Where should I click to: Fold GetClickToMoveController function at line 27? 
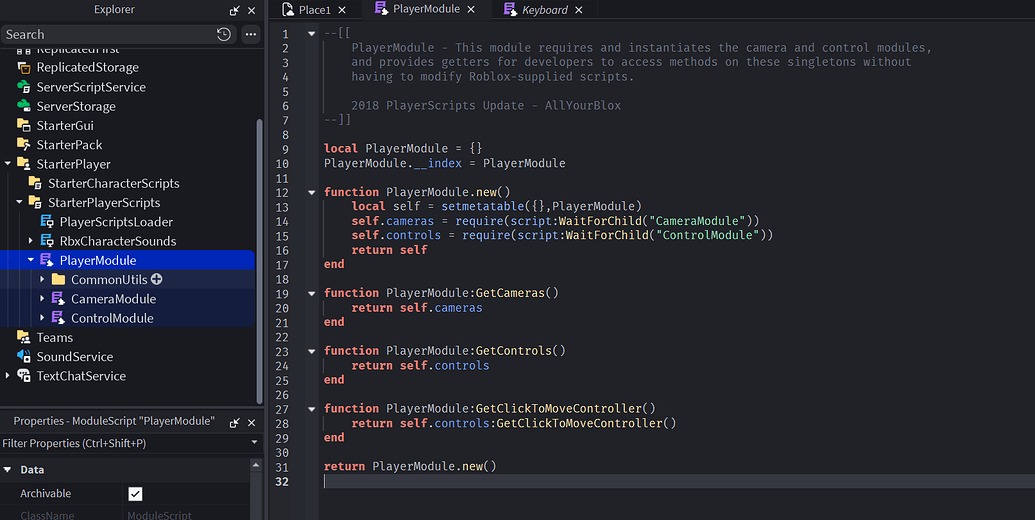click(x=312, y=409)
